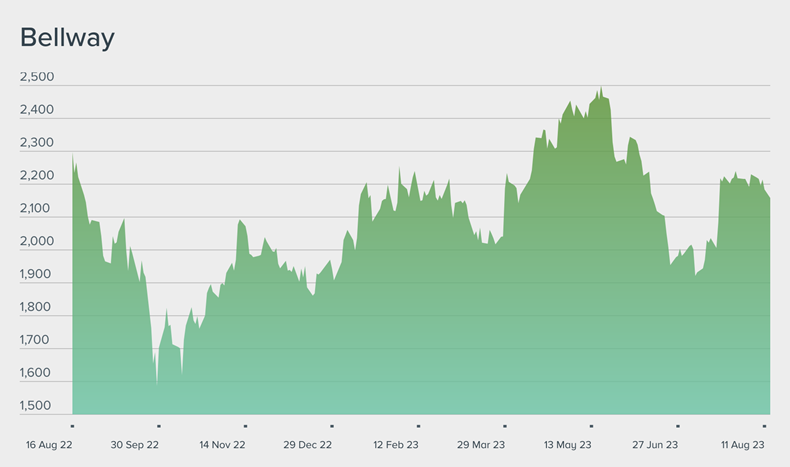Click the 1,800 price level label

pos(37,308)
